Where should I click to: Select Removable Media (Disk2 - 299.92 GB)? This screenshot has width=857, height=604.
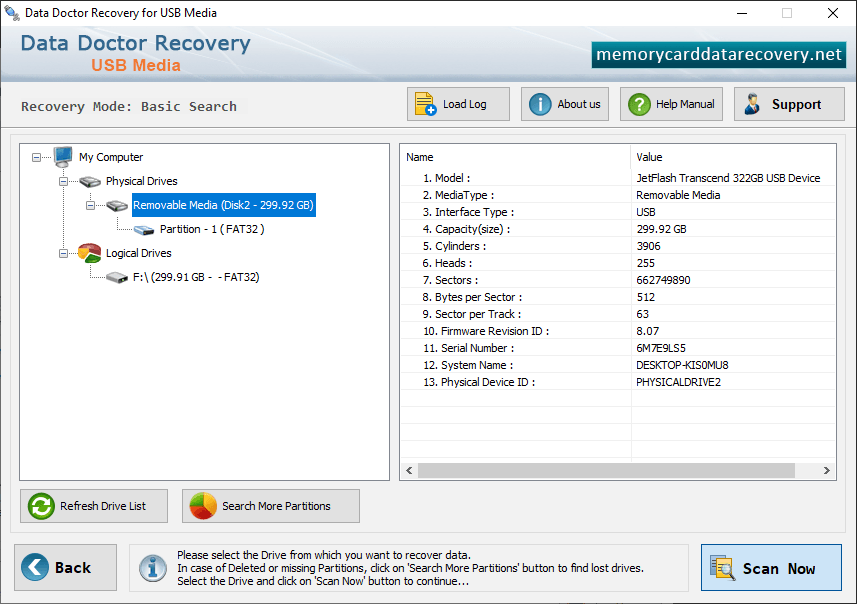click(224, 205)
